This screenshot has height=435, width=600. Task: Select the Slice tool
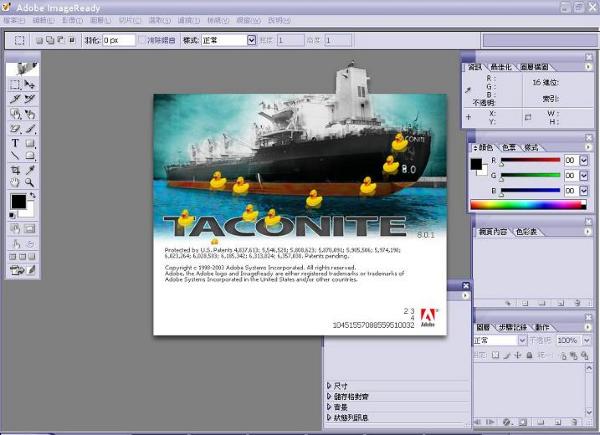click(15, 99)
